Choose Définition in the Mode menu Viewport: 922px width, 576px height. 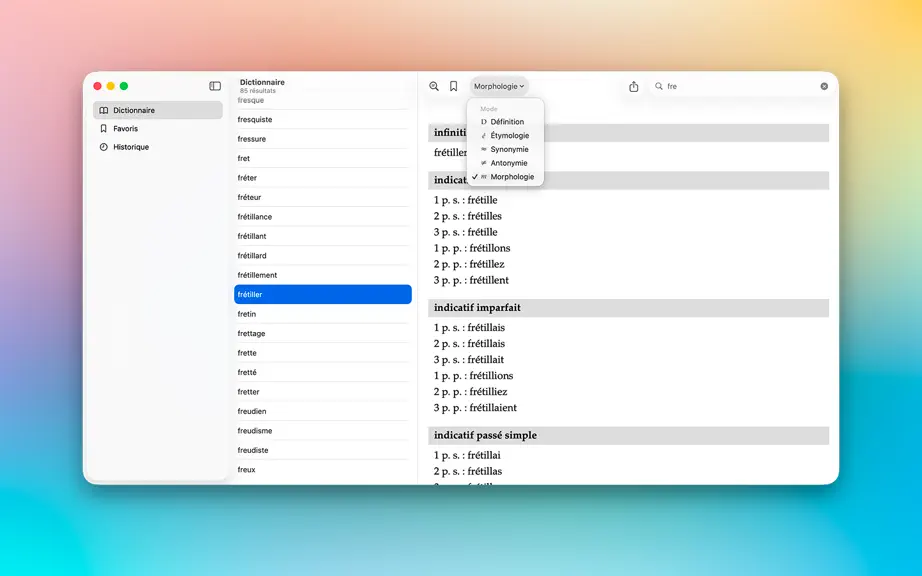pos(505,122)
